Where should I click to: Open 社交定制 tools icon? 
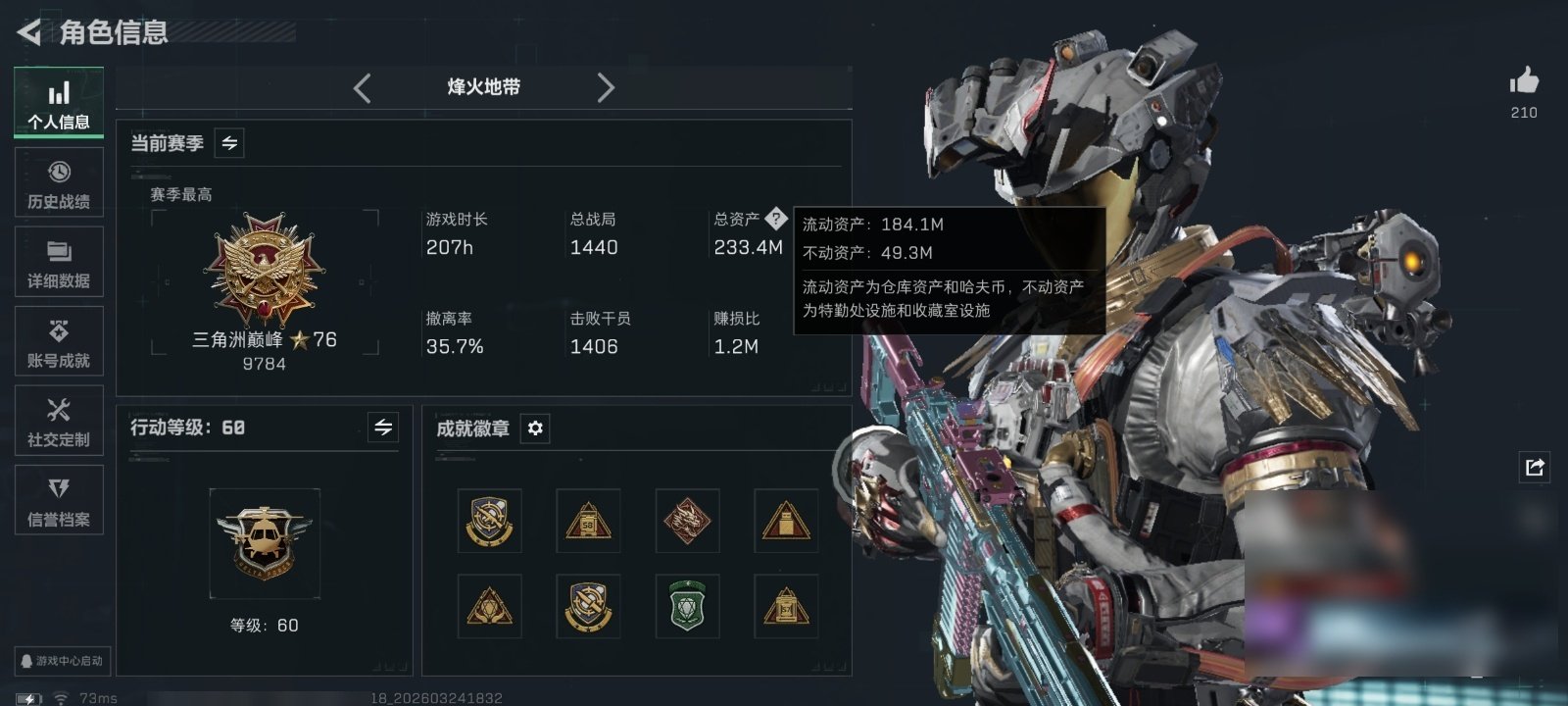[59, 421]
